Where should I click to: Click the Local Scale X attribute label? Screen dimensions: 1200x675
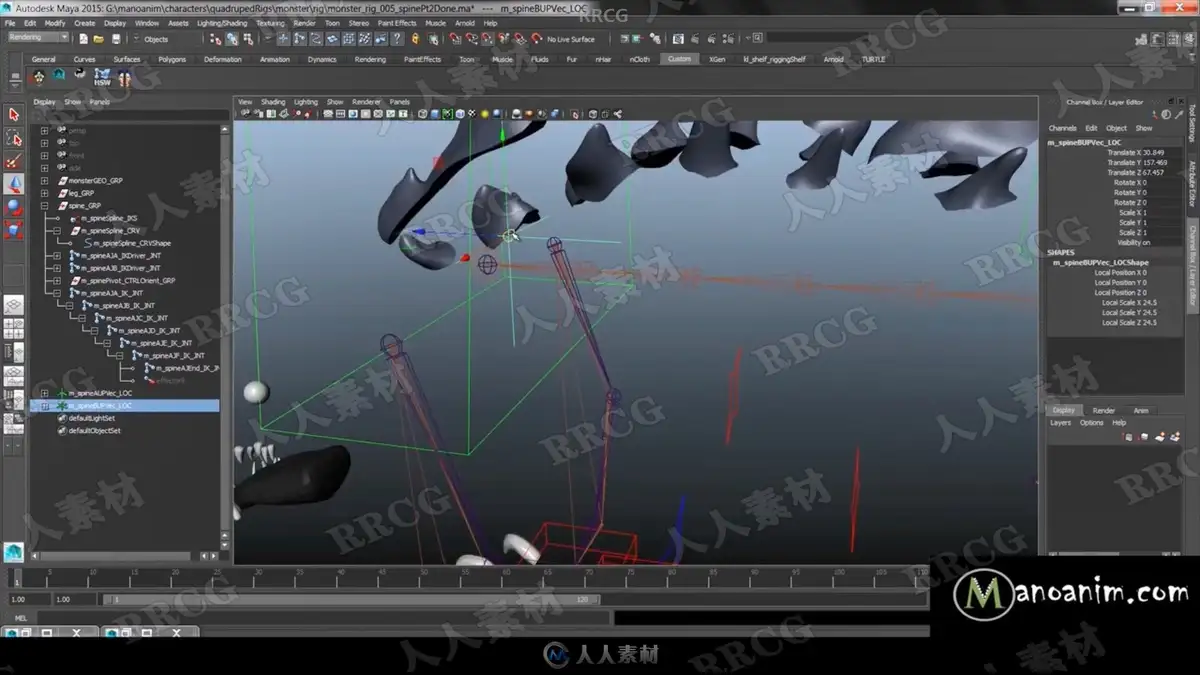[x=1119, y=302]
